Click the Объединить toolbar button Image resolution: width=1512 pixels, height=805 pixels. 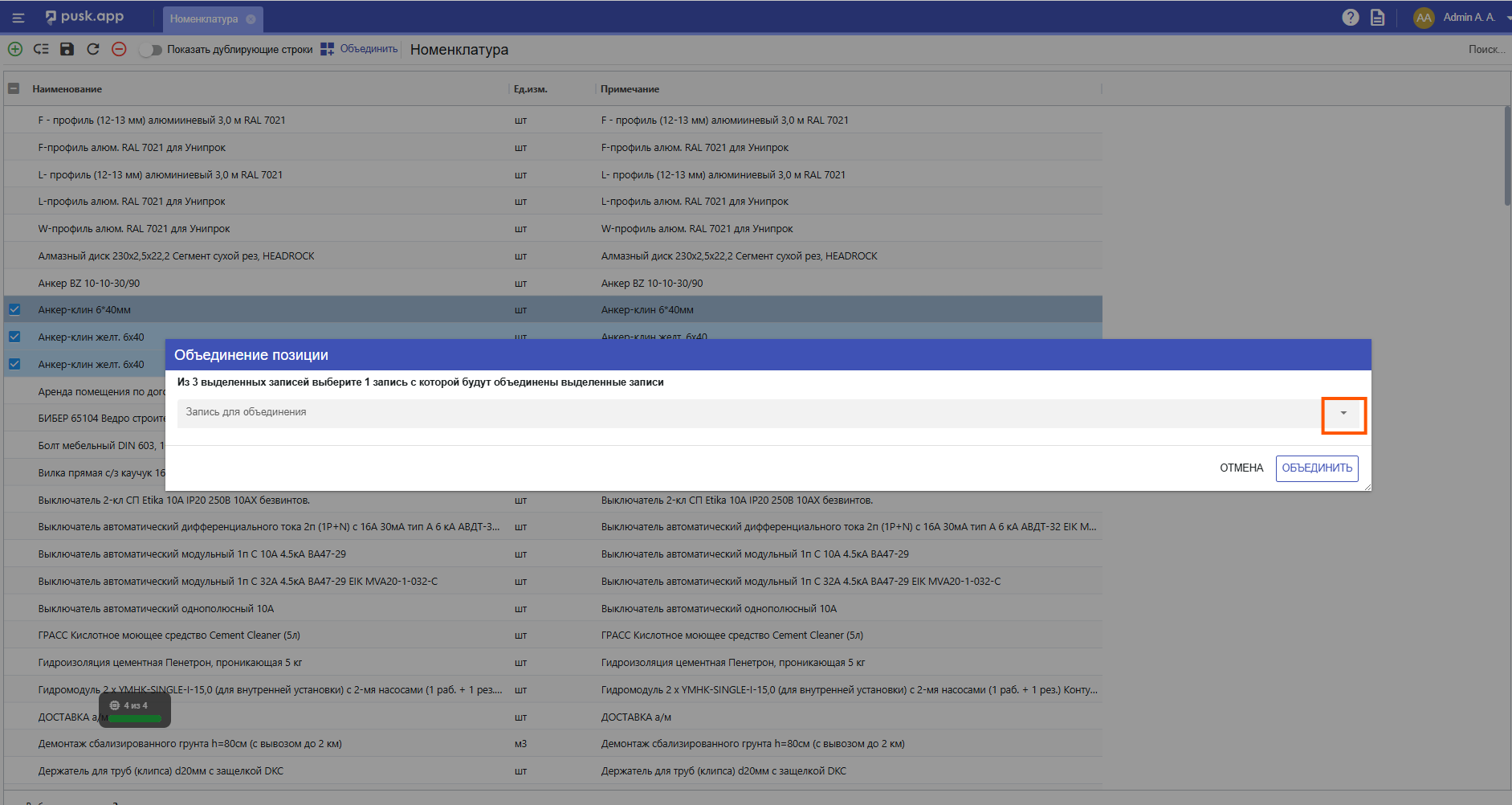[x=359, y=49]
